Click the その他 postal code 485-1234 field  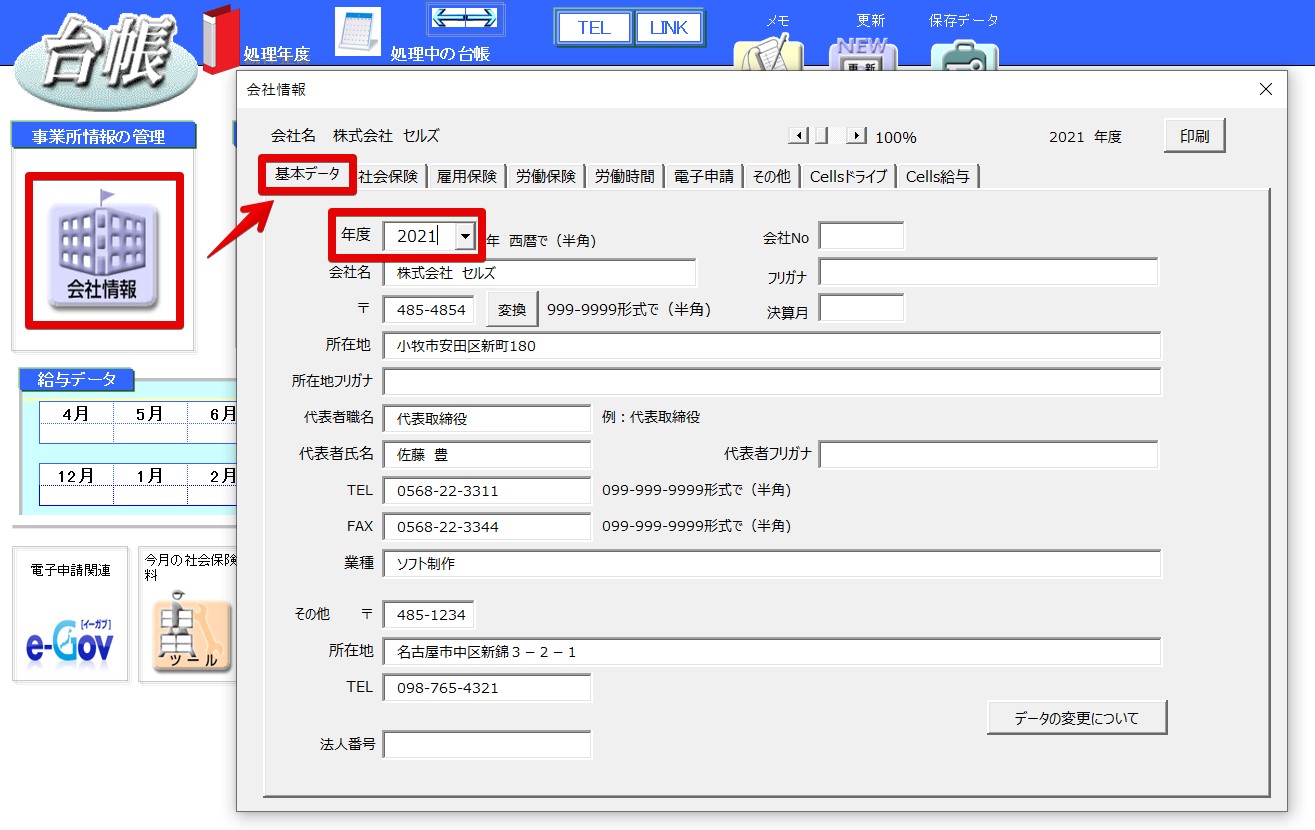click(x=429, y=614)
